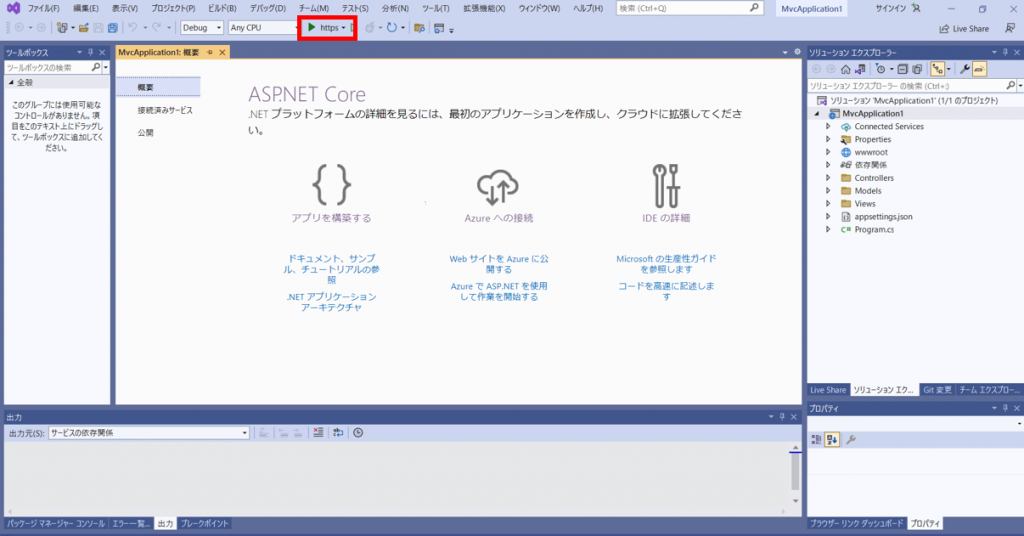Open the Any CPU platform dropdown

(x=263, y=27)
